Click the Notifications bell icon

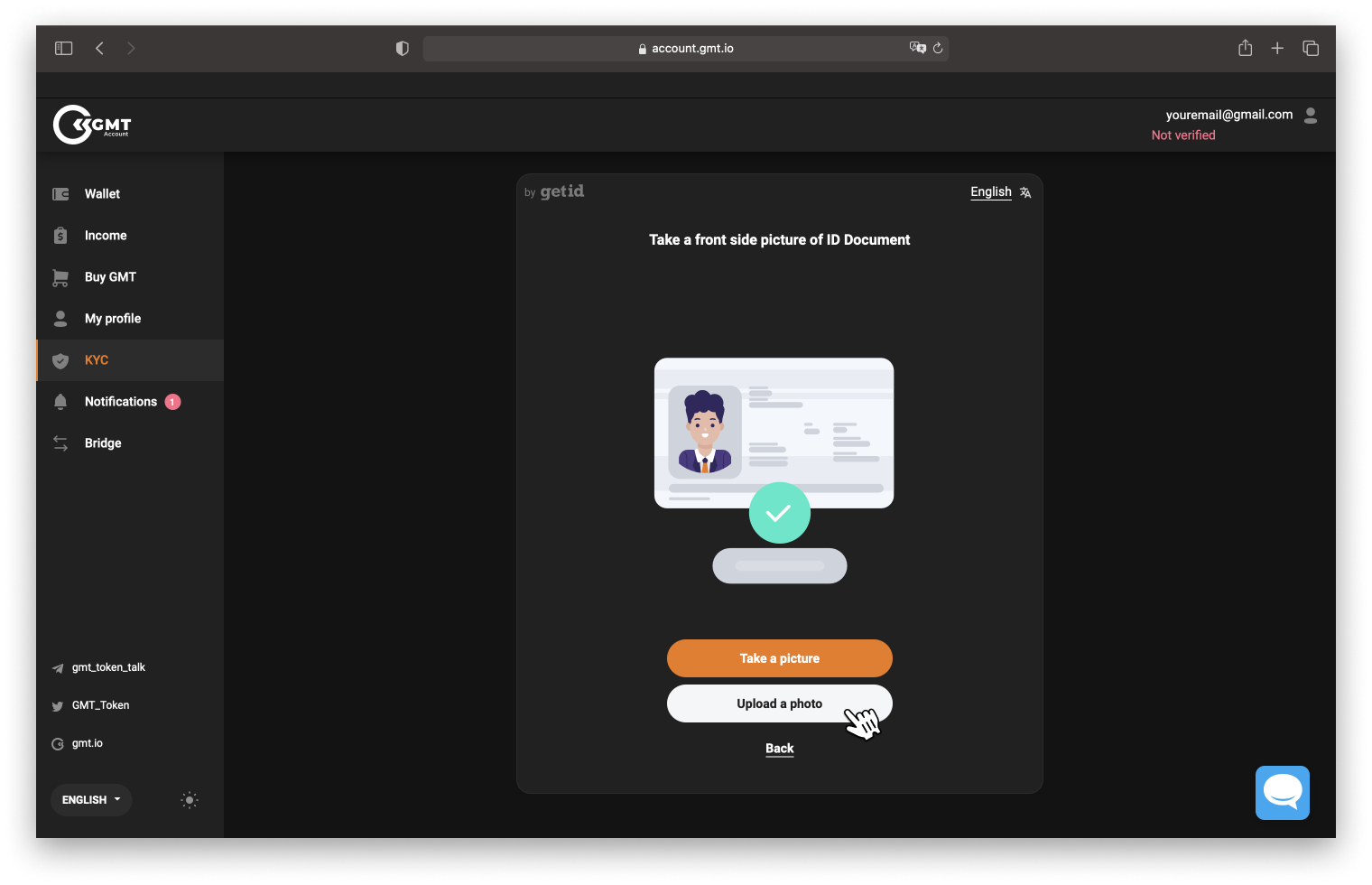(x=60, y=402)
